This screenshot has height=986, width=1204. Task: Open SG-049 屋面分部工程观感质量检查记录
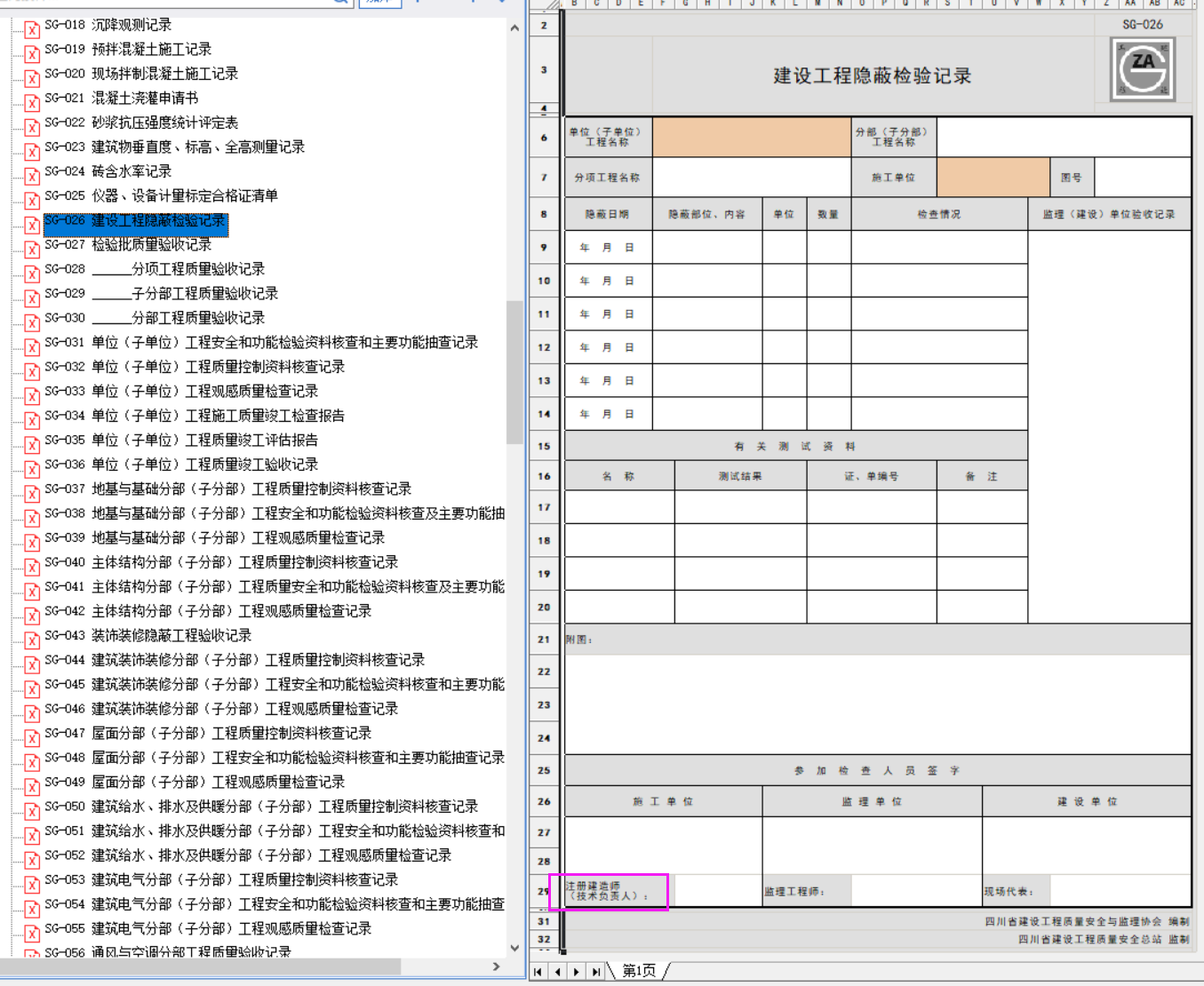pyautogui.click(x=218, y=782)
